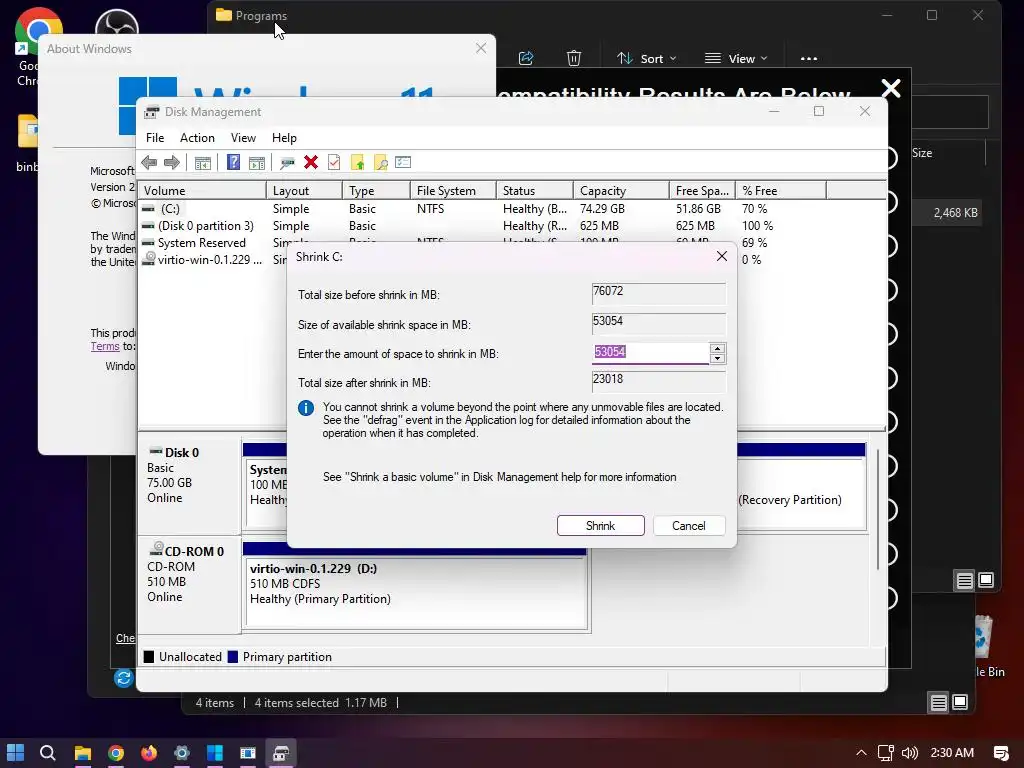Click the folder with green arrow toolbar icon

click(x=357, y=163)
